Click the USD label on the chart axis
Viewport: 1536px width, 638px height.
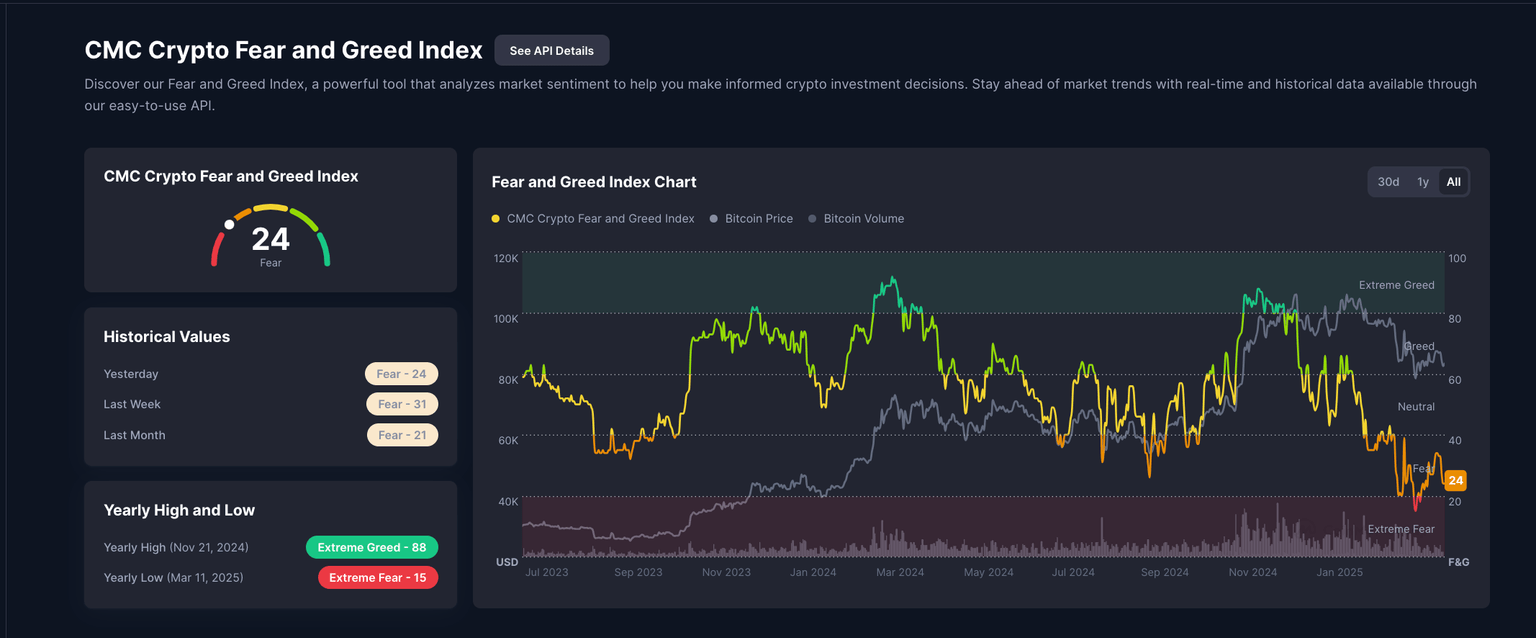coord(507,562)
